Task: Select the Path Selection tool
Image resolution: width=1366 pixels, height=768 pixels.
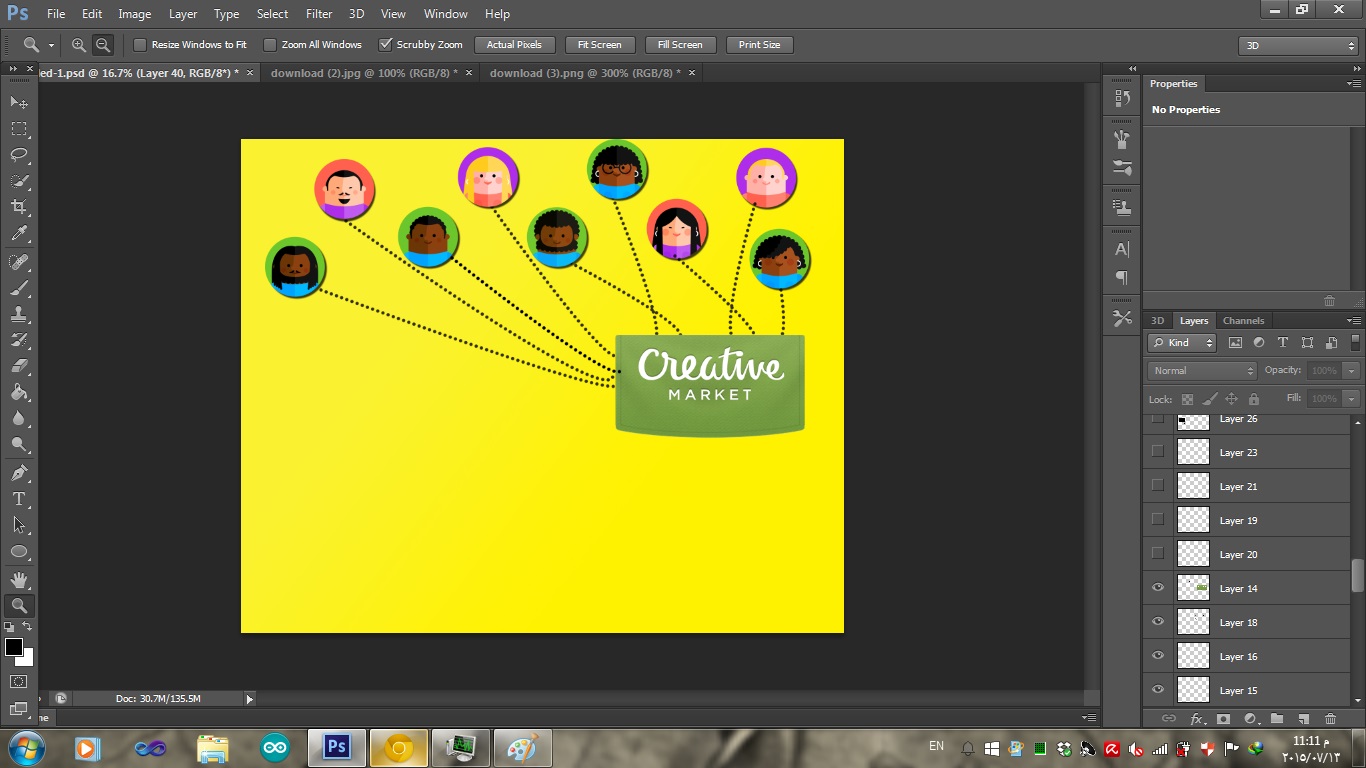Action: pyautogui.click(x=19, y=525)
